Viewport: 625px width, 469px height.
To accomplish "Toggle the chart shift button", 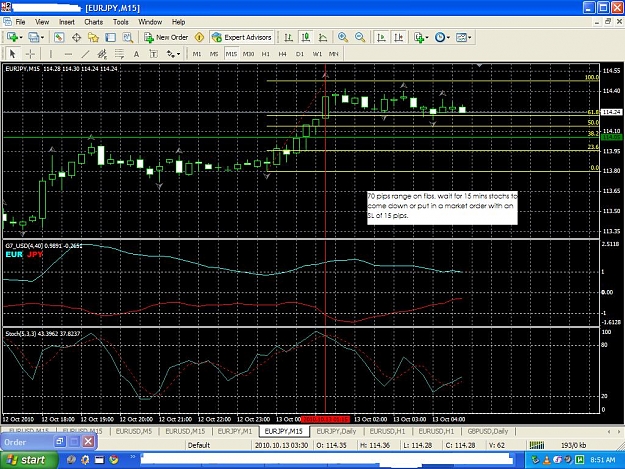I will tap(398, 37).
